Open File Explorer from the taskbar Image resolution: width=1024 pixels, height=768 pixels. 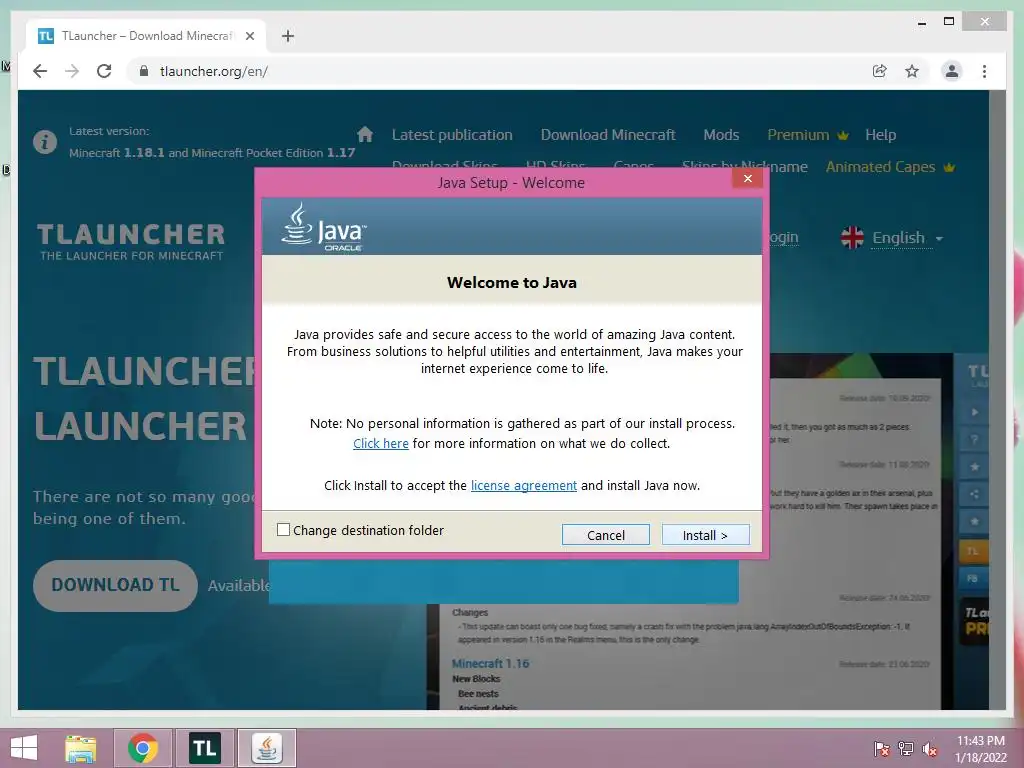click(80, 748)
